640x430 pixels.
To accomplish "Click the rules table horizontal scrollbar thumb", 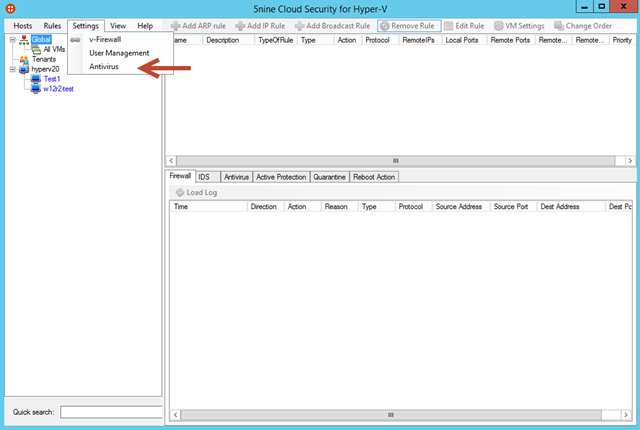I will point(396,161).
